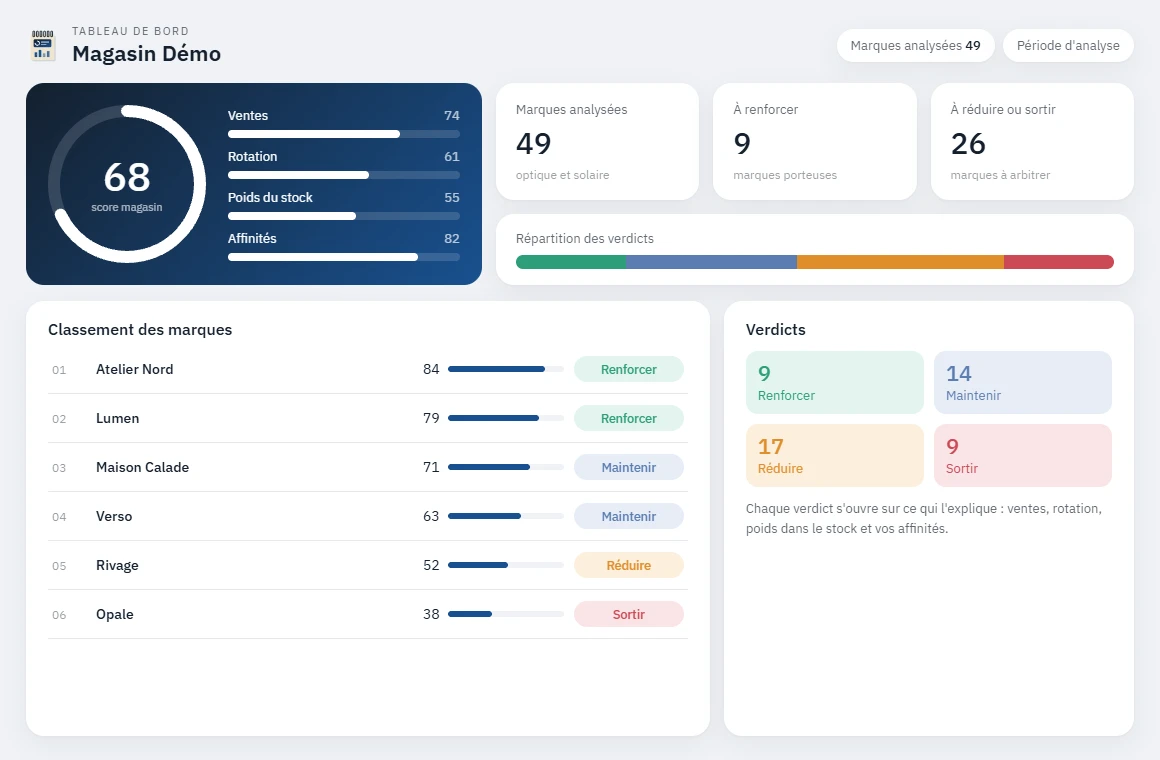Click Renforcer badge on Atelier Nord row
1160x760 pixels.
tap(629, 369)
